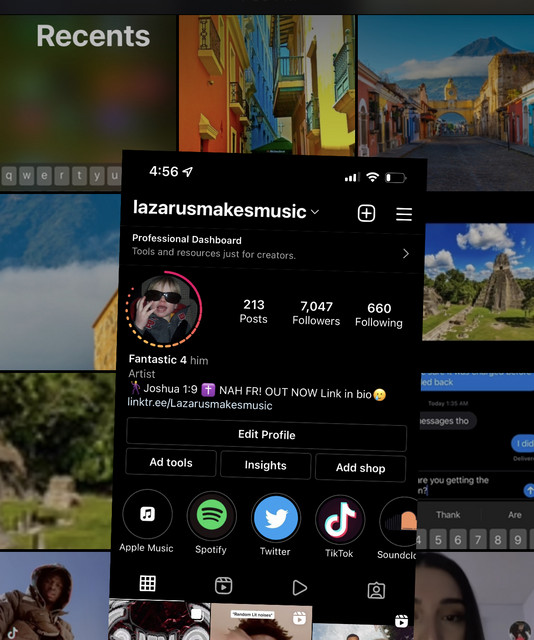Tap the 4:56 clock in status bar

(163, 171)
